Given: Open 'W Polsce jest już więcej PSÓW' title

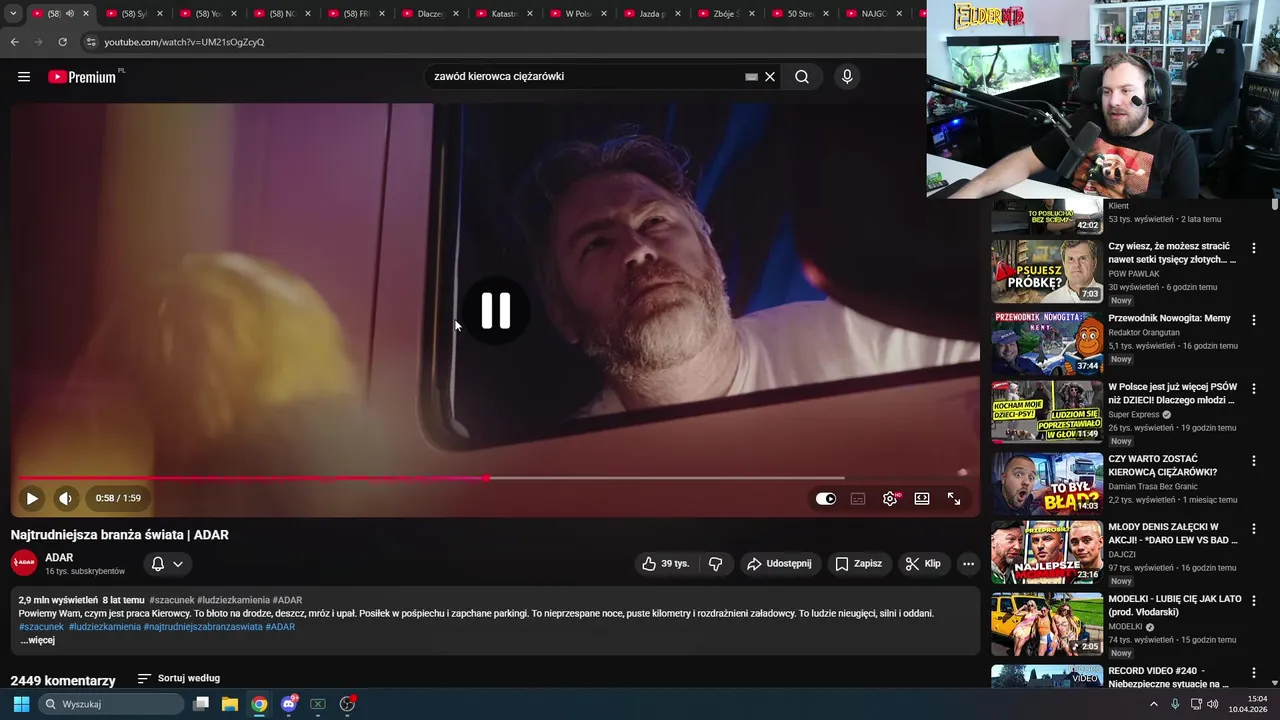Looking at the screenshot, I should click(1172, 393).
